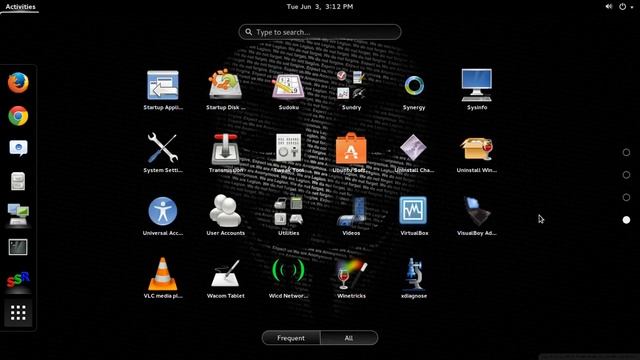Launch Transmission torrent client
This screenshot has width=640, height=360.
tap(225, 149)
